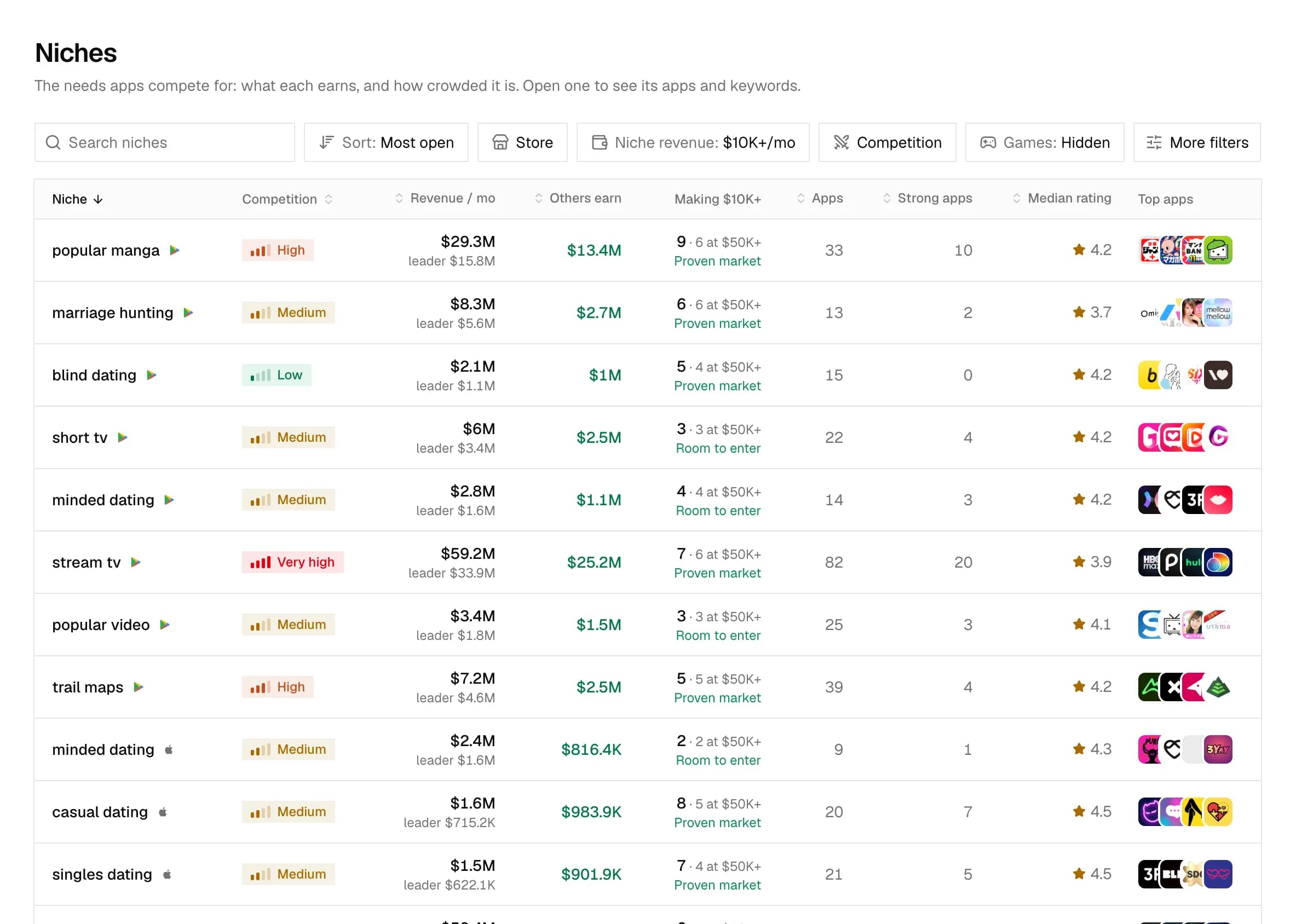
Task: Click 'Room to enter' in short tv row
Action: (x=718, y=448)
